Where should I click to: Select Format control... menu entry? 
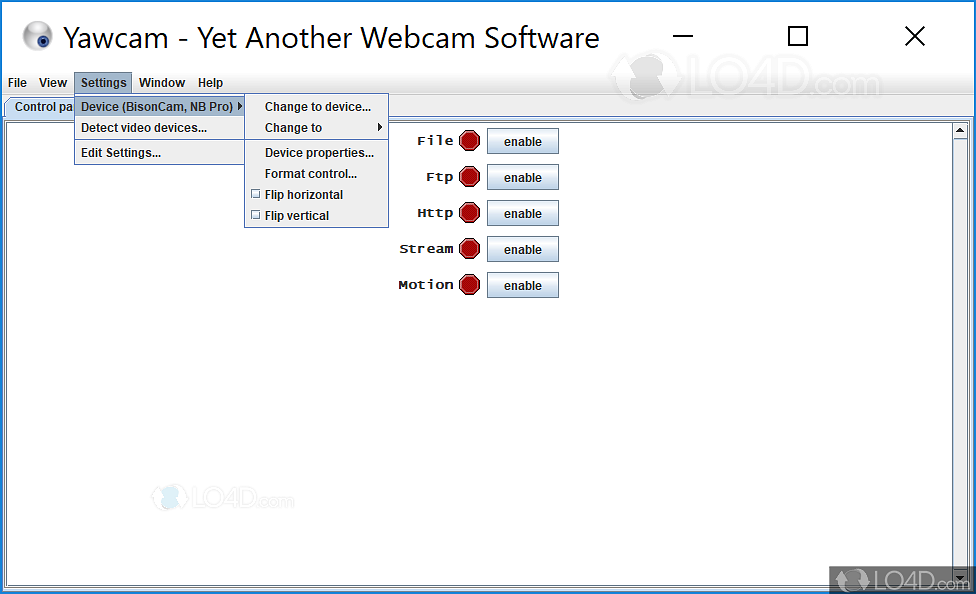click(x=316, y=174)
